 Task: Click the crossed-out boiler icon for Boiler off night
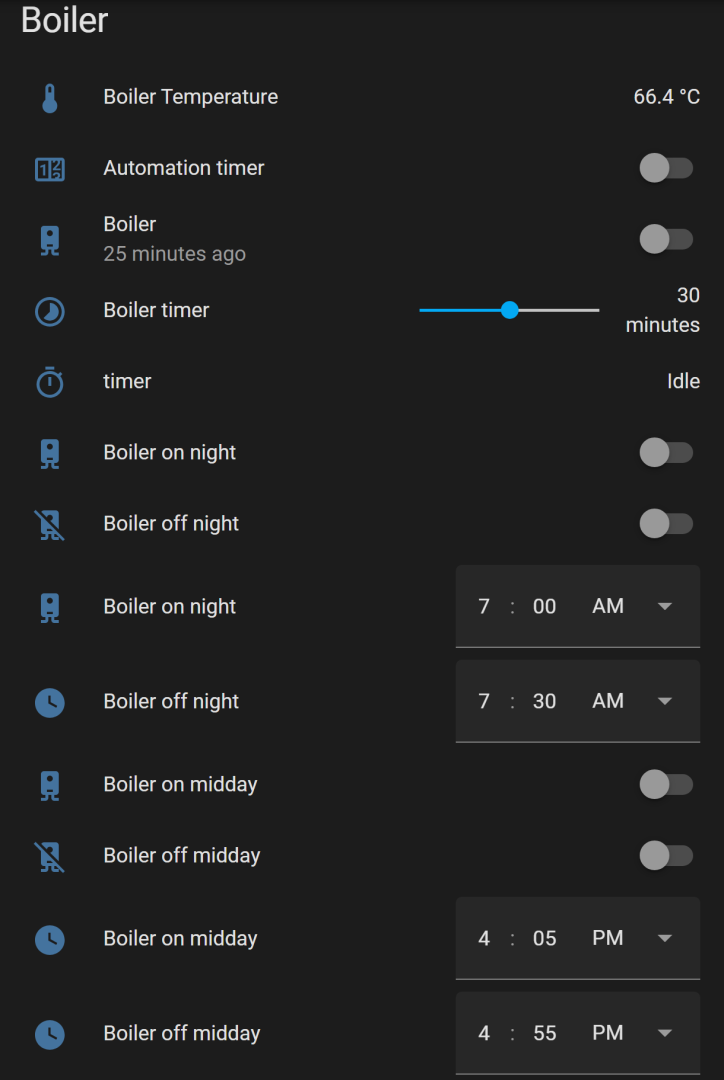[50, 524]
